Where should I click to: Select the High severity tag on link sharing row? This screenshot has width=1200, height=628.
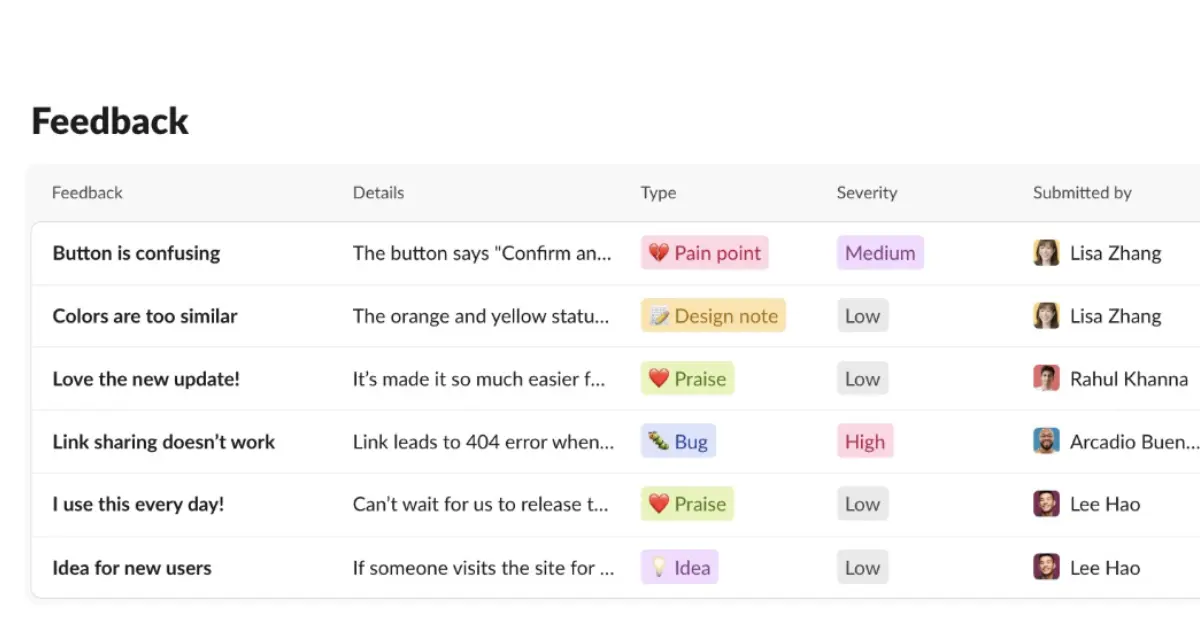(865, 440)
